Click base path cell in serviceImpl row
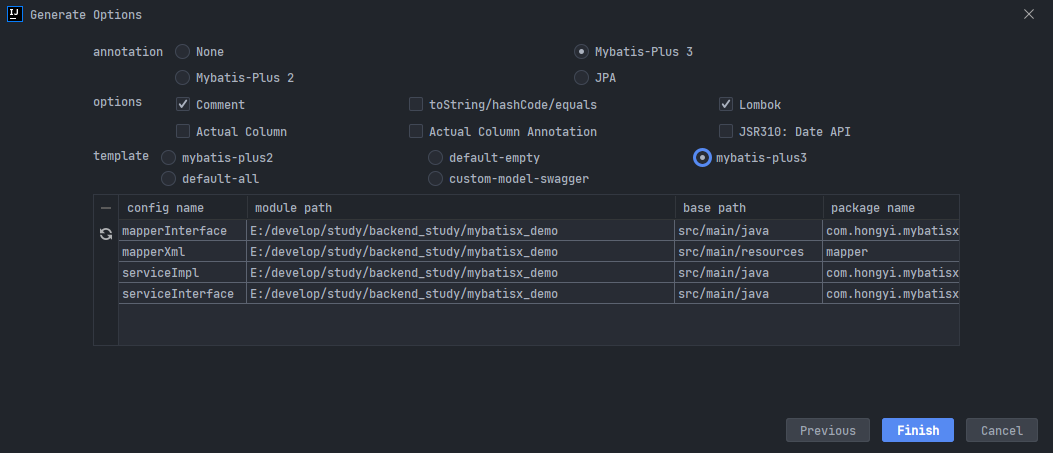 coord(749,272)
